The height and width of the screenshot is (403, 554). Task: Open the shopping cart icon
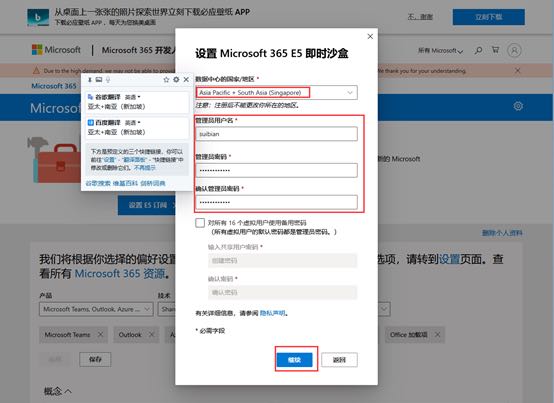(495, 50)
